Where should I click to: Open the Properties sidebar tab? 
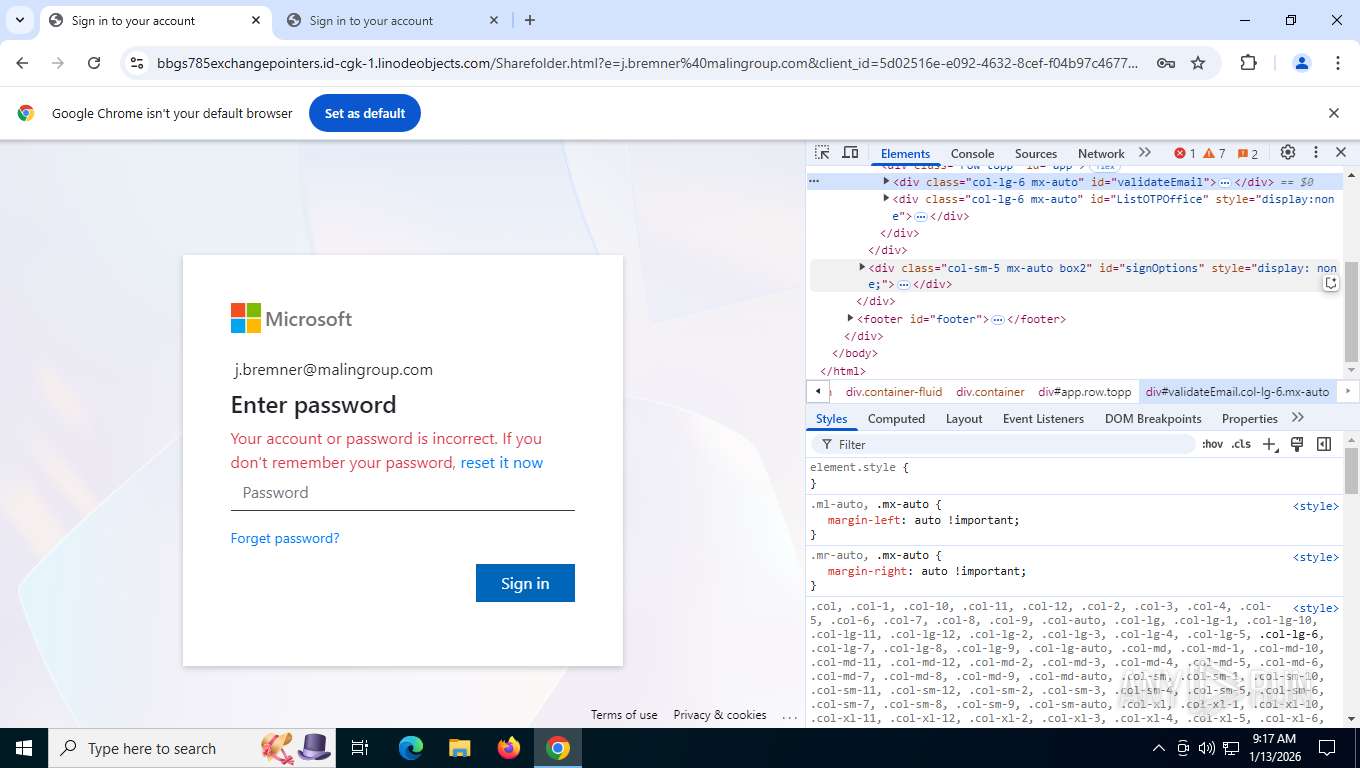(x=1249, y=419)
